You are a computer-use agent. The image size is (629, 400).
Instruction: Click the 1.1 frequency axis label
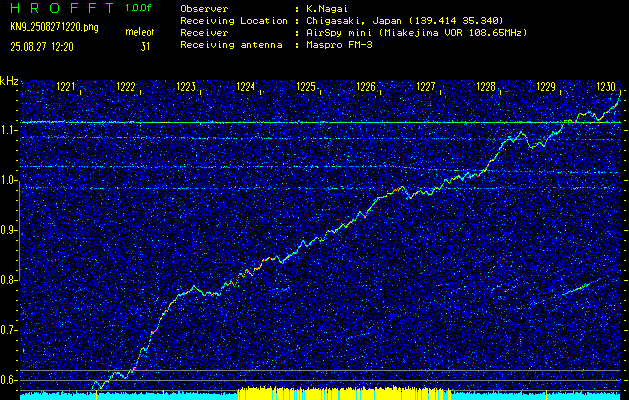pyautogui.click(x=8, y=130)
